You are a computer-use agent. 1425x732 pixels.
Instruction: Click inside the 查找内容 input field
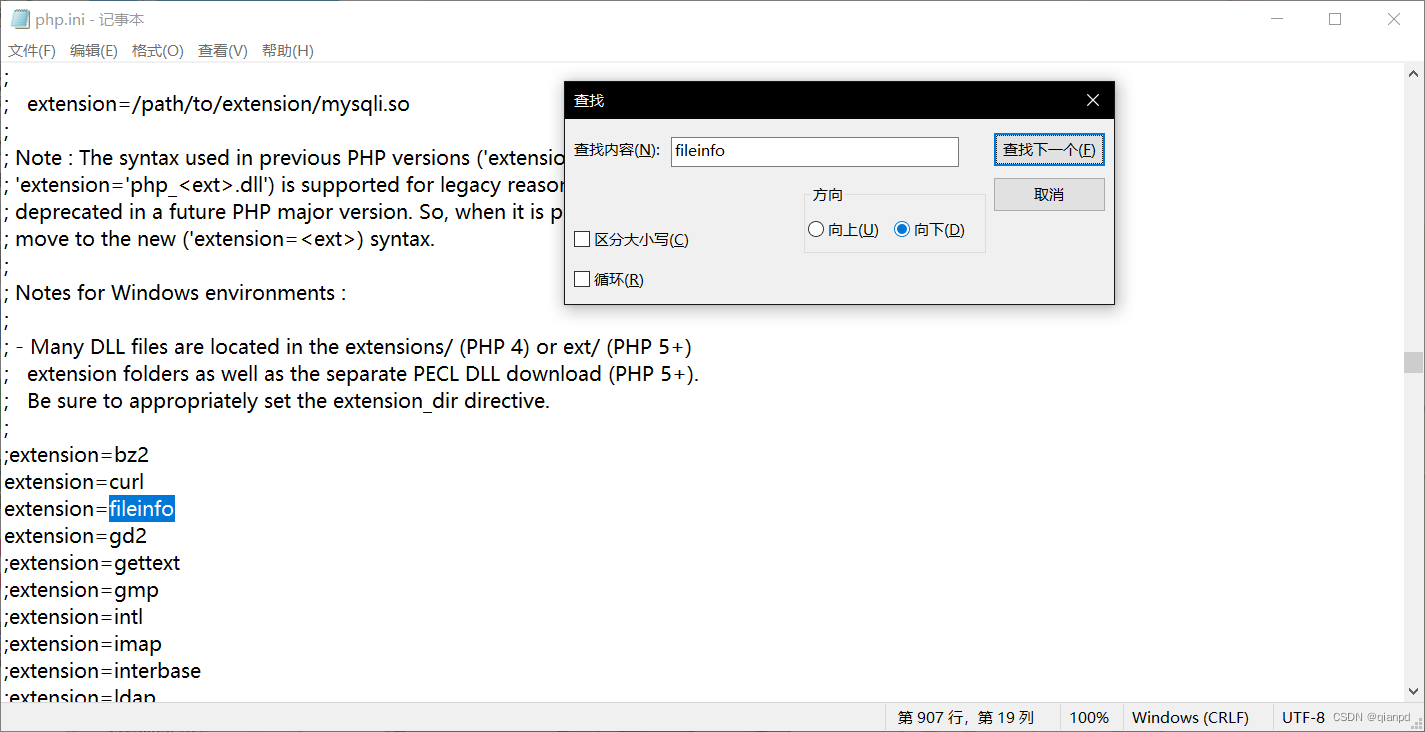point(813,151)
